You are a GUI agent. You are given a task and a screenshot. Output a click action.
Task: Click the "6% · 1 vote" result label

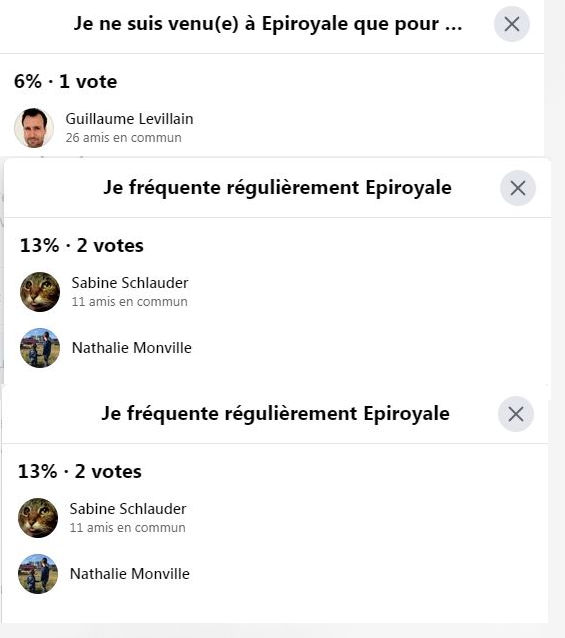[x=65, y=81]
